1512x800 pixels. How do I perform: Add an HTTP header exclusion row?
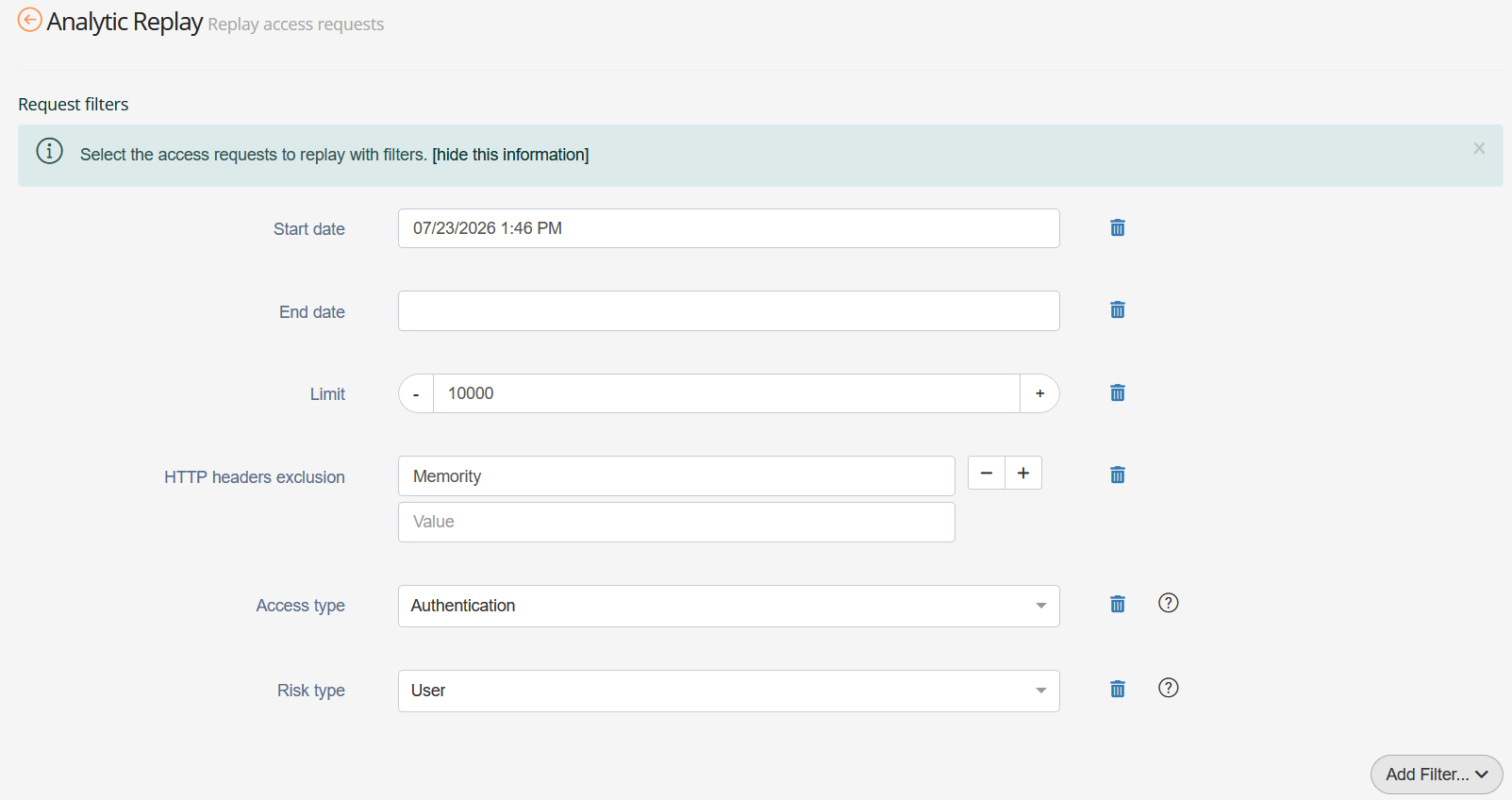pos(1023,473)
